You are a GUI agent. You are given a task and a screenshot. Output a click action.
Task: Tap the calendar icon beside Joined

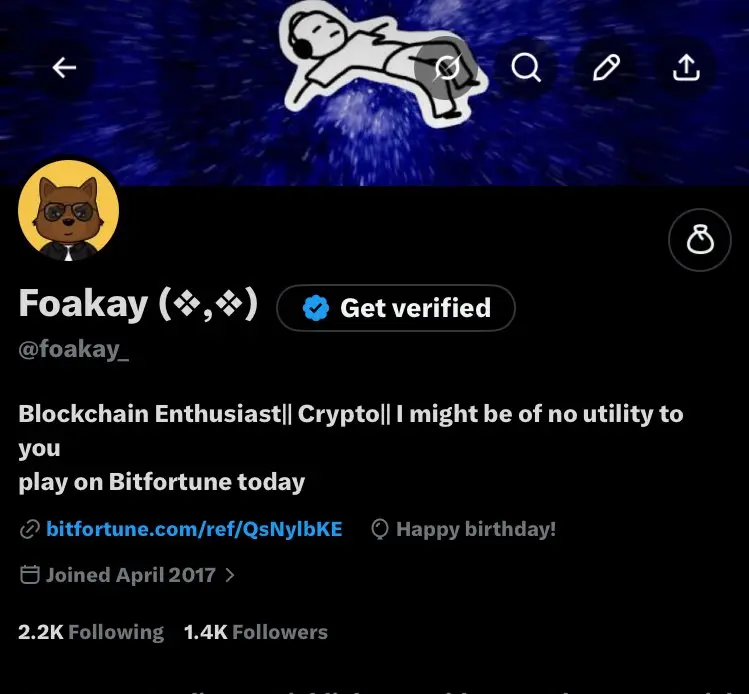30,575
